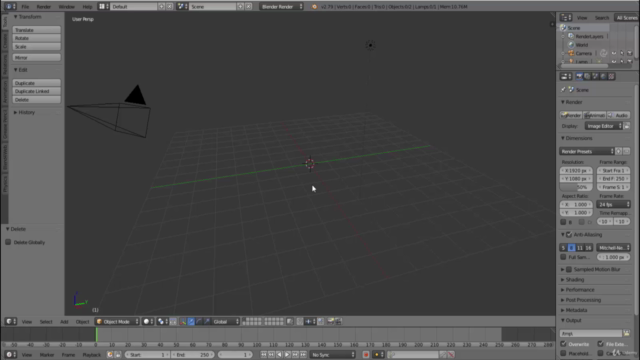Click the snap magnet icon in the 3D header
The width and height of the screenshot is (640, 360).
click(300, 322)
